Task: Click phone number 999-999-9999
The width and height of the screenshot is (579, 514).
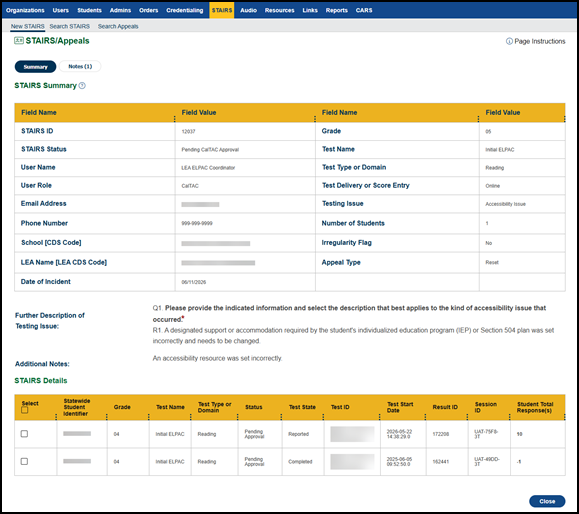Action: (197, 223)
